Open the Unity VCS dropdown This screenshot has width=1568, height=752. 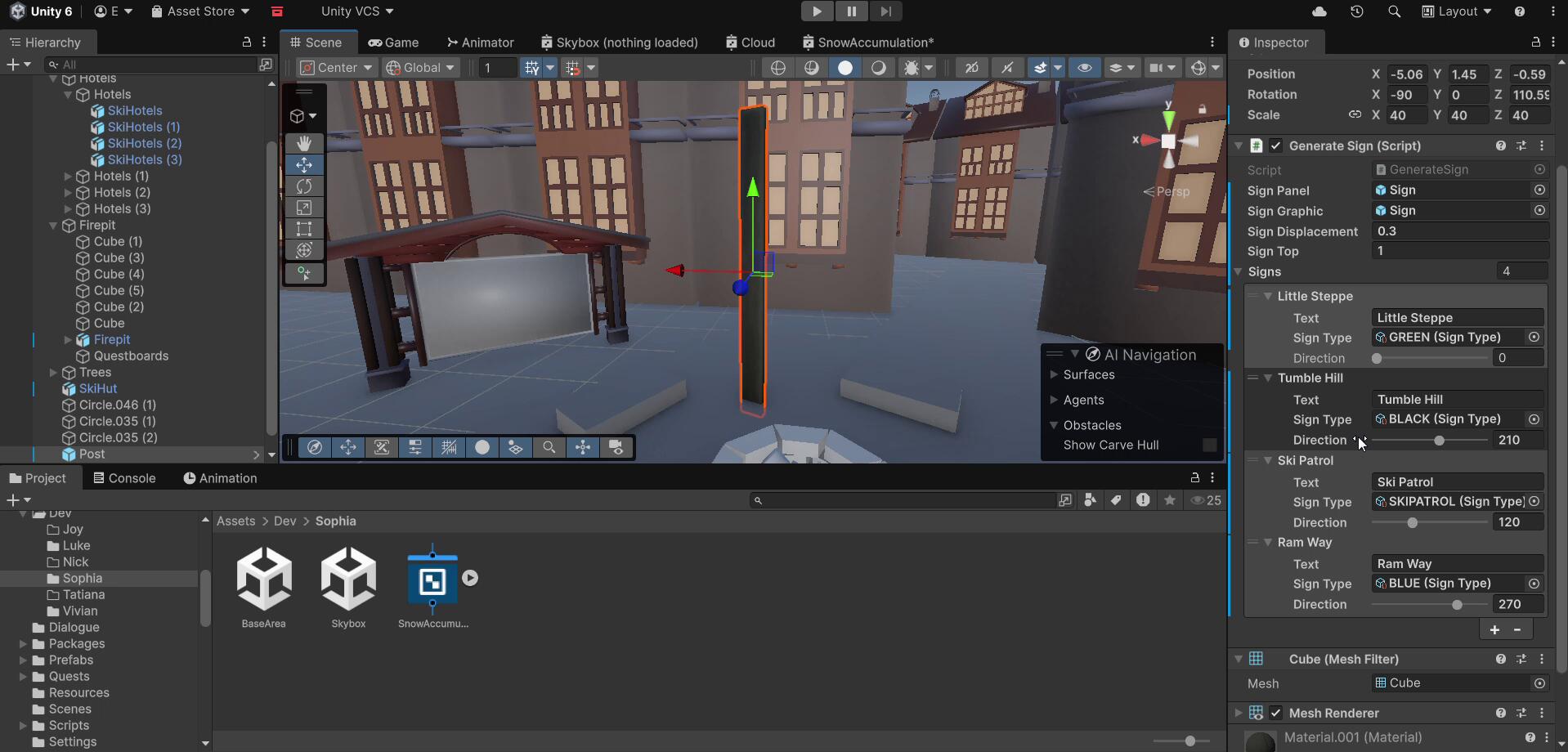pos(357,11)
